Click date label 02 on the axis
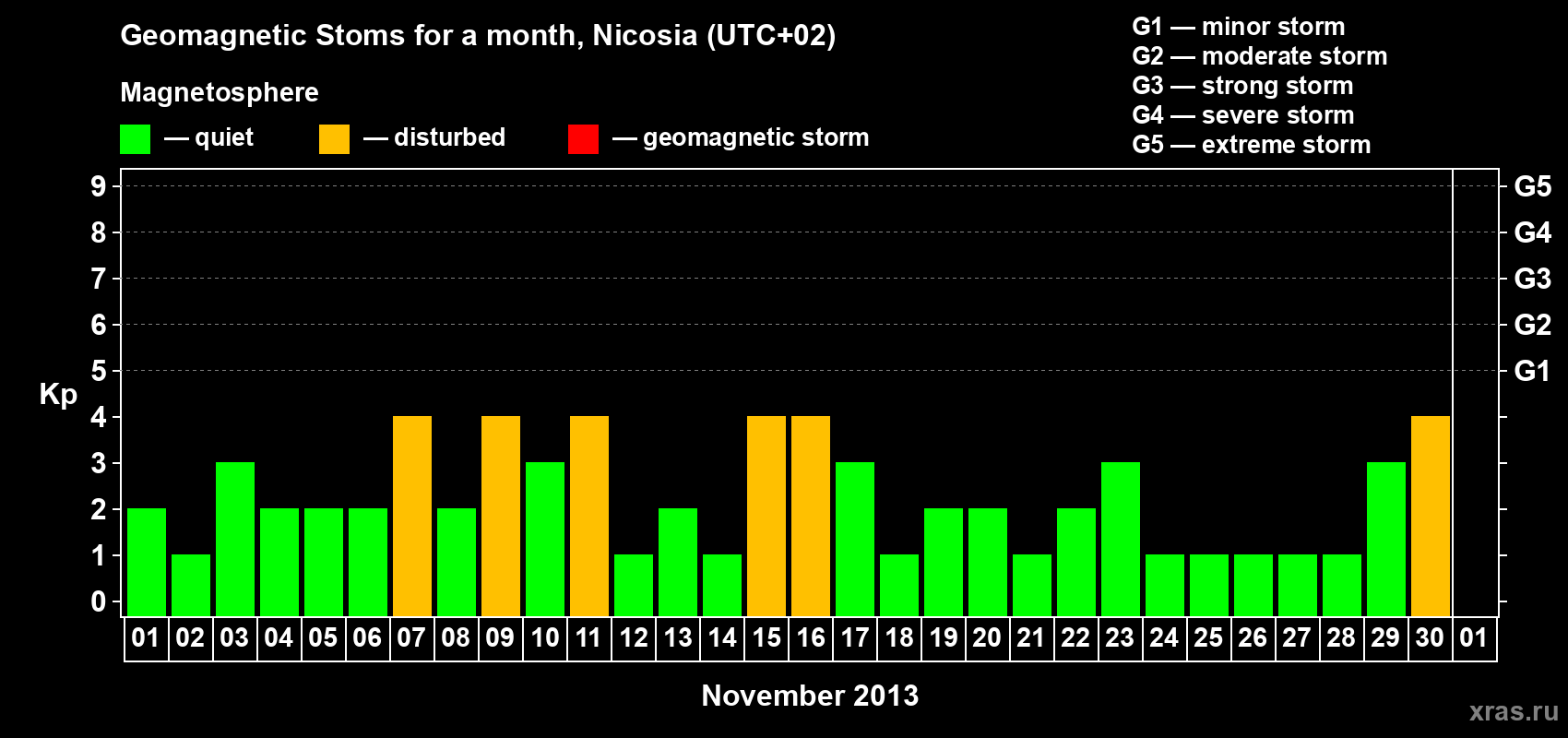The width and height of the screenshot is (1568, 738). [x=190, y=638]
